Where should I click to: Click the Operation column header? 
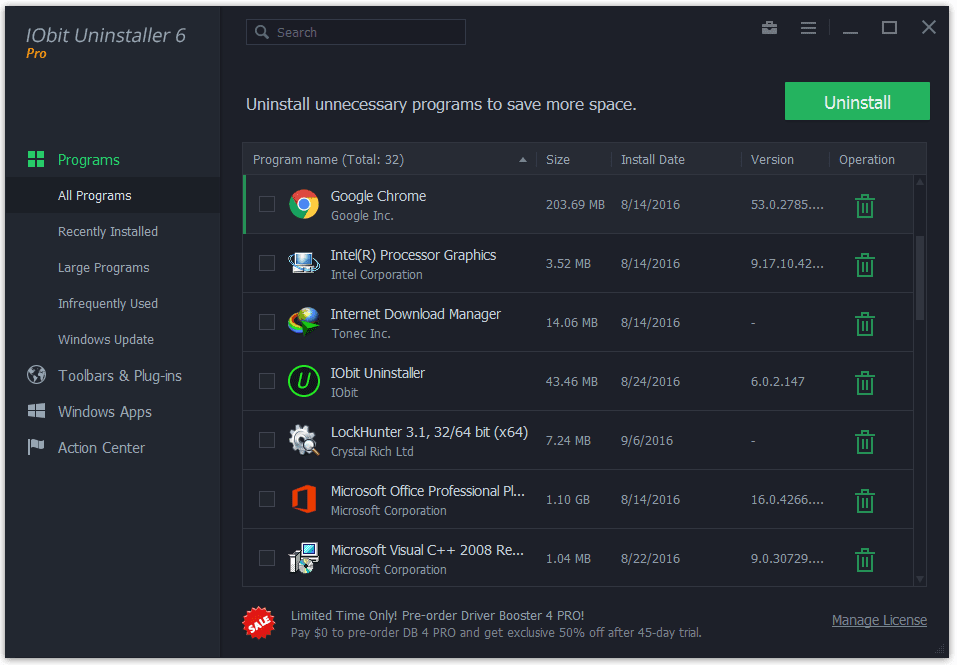(867, 159)
